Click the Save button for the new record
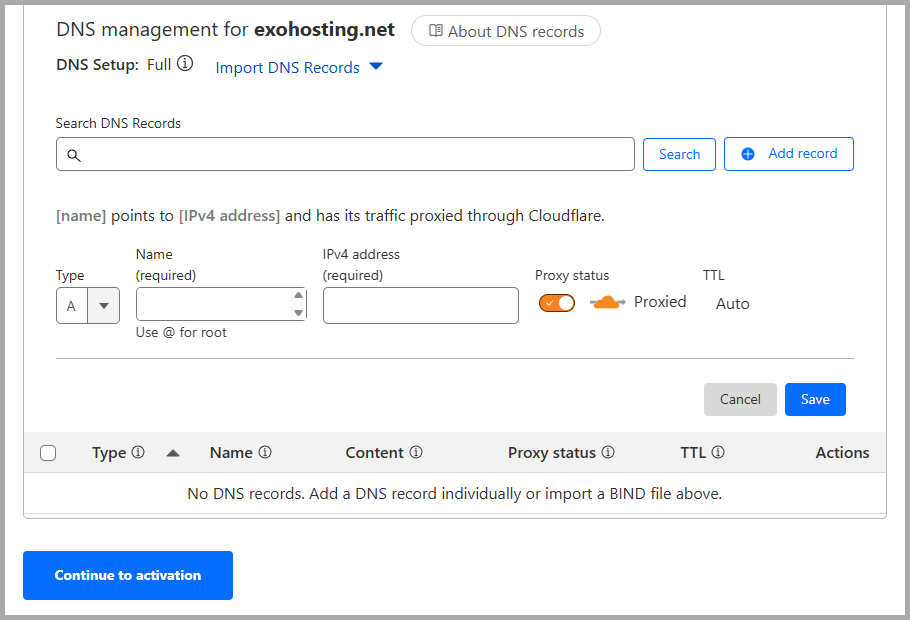This screenshot has height=620, width=910. (x=815, y=399)
